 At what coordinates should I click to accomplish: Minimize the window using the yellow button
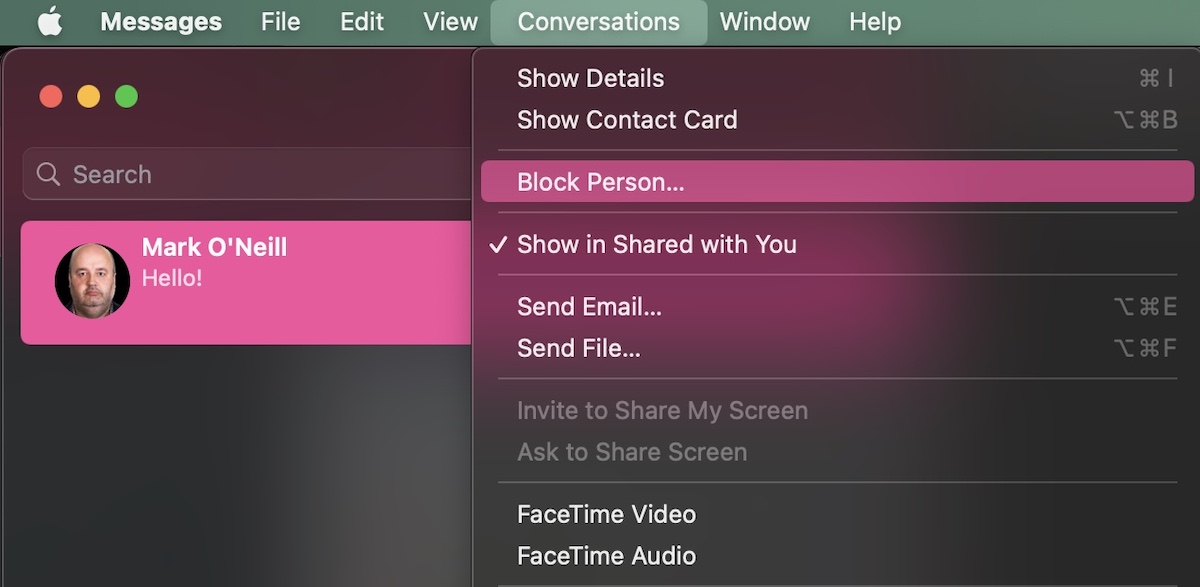[x=89, y=97]
